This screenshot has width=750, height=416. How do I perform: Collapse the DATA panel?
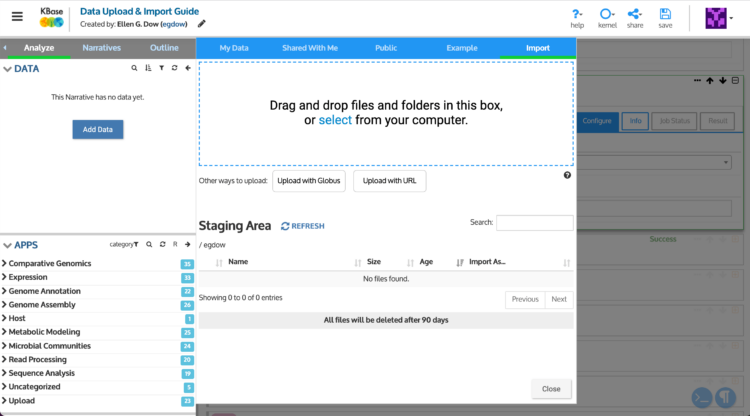[x=7, y=69]
